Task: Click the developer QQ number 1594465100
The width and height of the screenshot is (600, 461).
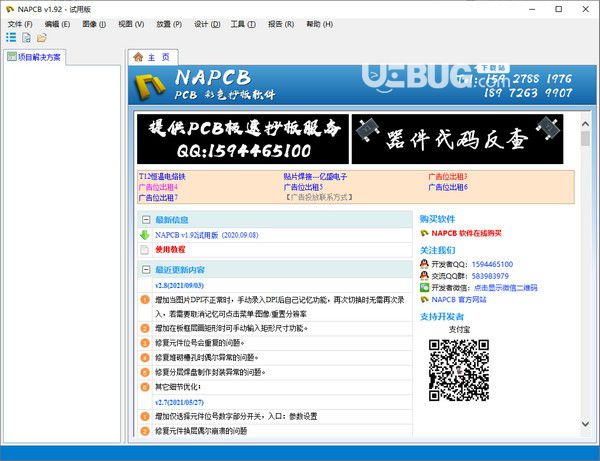Action: point(492,264)
